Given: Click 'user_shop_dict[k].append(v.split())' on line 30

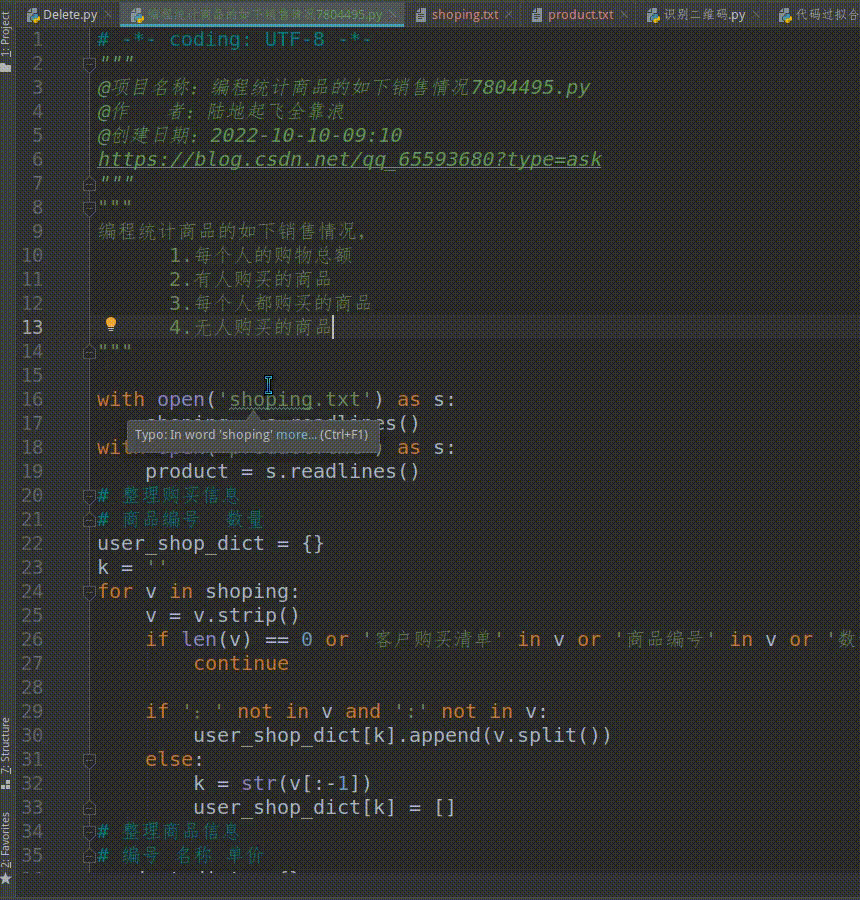Looking at the screenshot, I should (402, 735).
